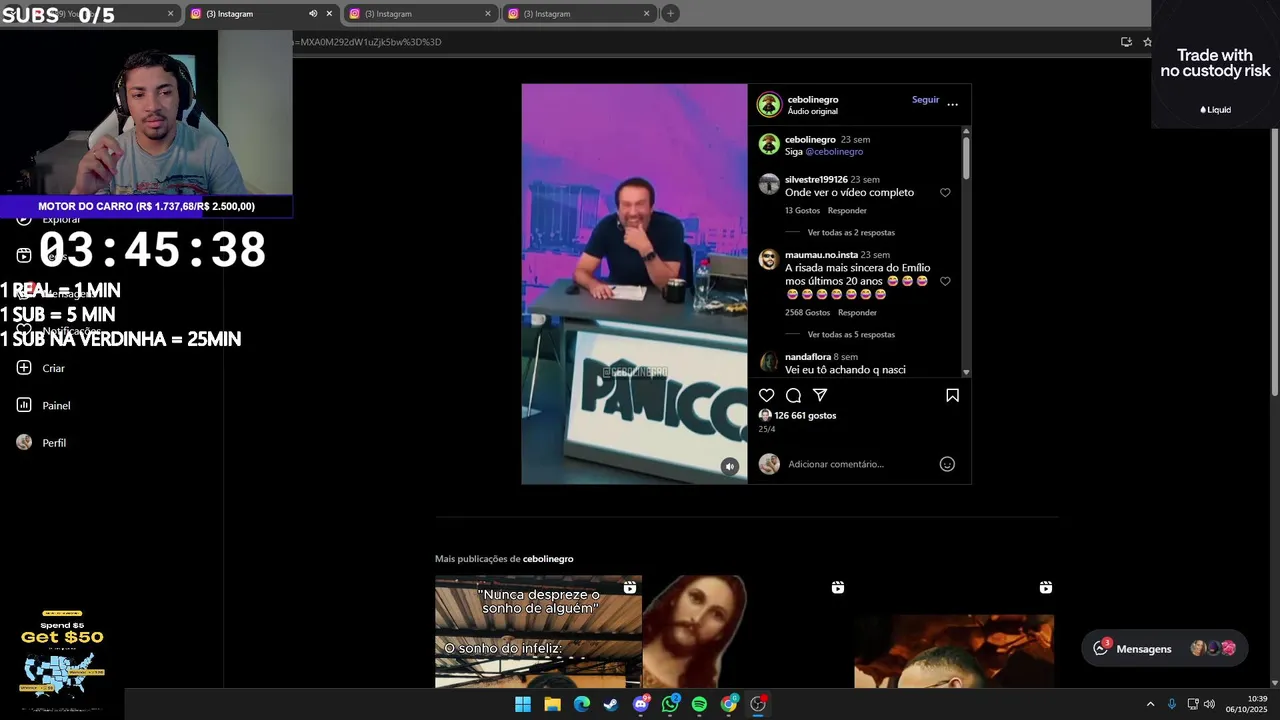Open OBS Studio from taskbar
Image resolution: width=1280 pixels, height=720 pixels.
[x=758, y=704]
